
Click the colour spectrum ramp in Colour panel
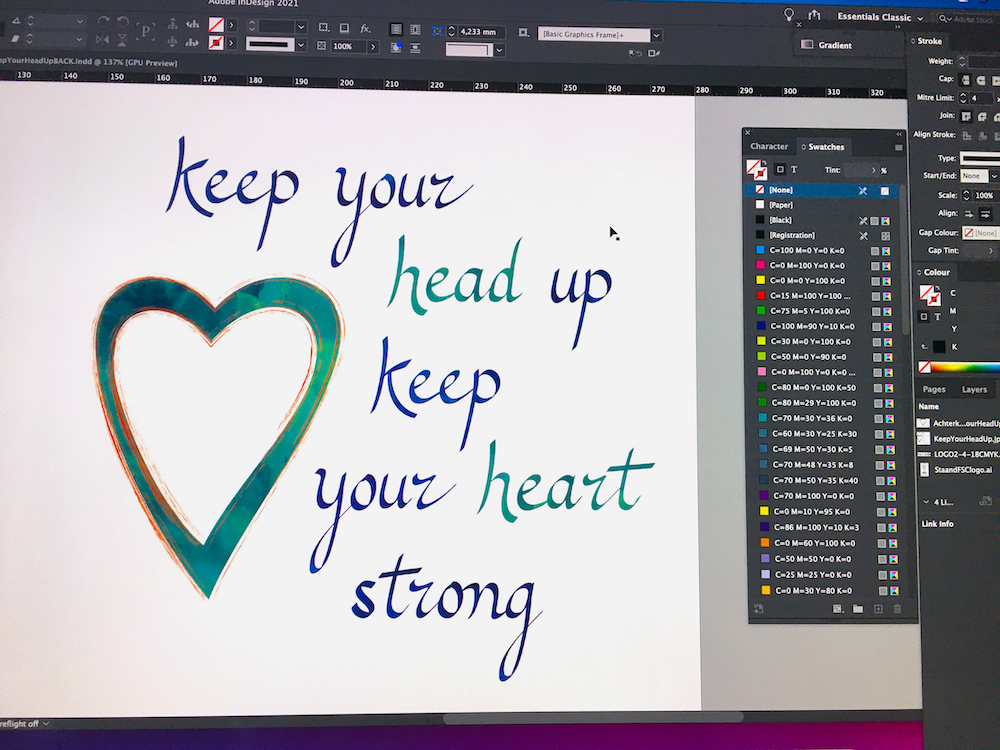pos(964,367)
